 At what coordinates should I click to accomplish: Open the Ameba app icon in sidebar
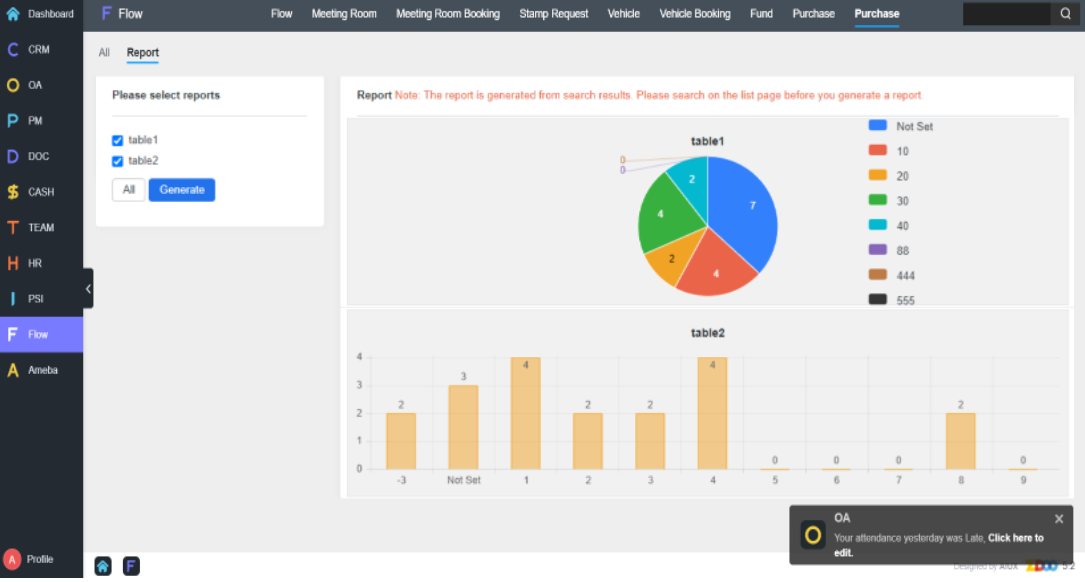(x=13, y=370)
